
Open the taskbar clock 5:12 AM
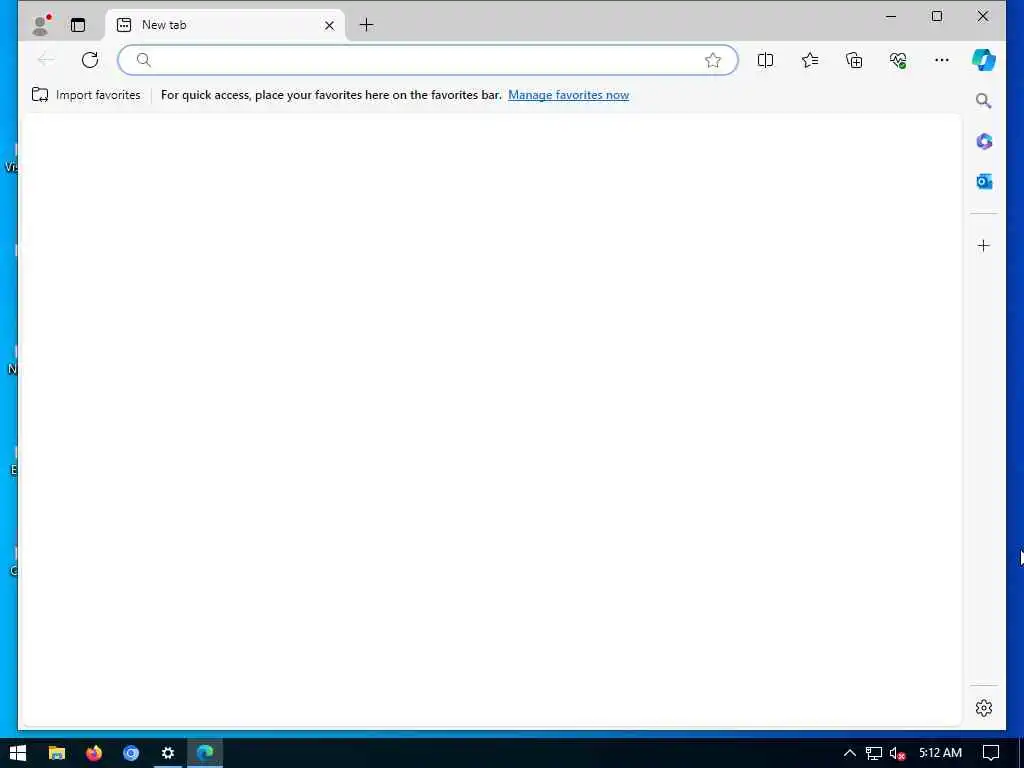pos(940,753)
